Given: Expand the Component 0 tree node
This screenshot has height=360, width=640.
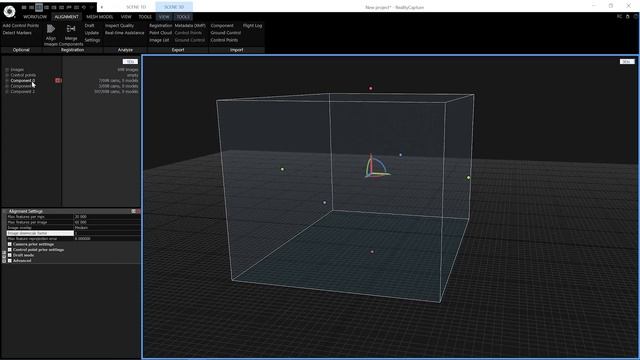Looking at the screenshot, I should point(7,81).
